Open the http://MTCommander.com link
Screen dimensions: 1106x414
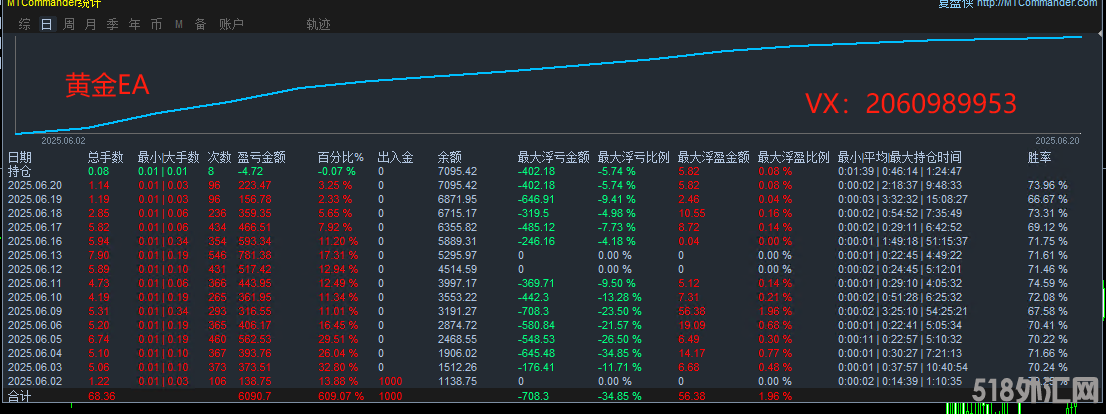pos(1038,4)
